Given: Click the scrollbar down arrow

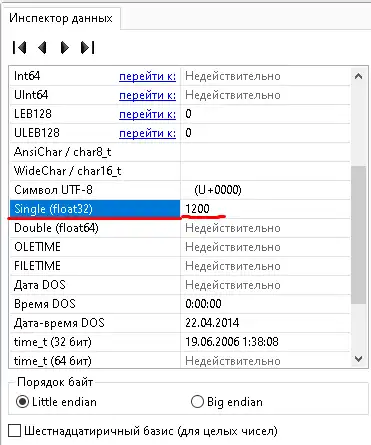Looking at the screenshot, I should [359, 359].
